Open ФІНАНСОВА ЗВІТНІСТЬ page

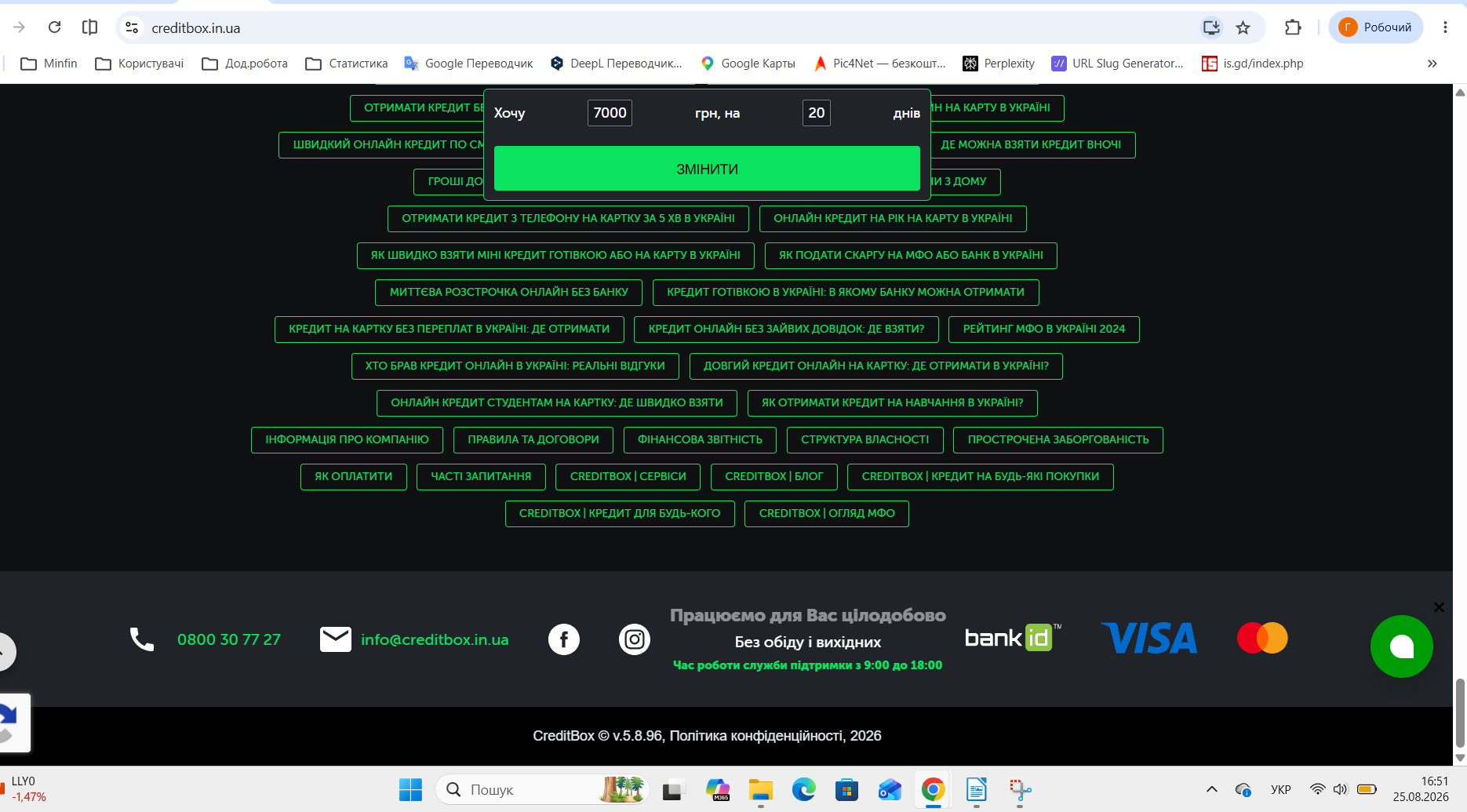pyautogui.click(x=700, y=440)
